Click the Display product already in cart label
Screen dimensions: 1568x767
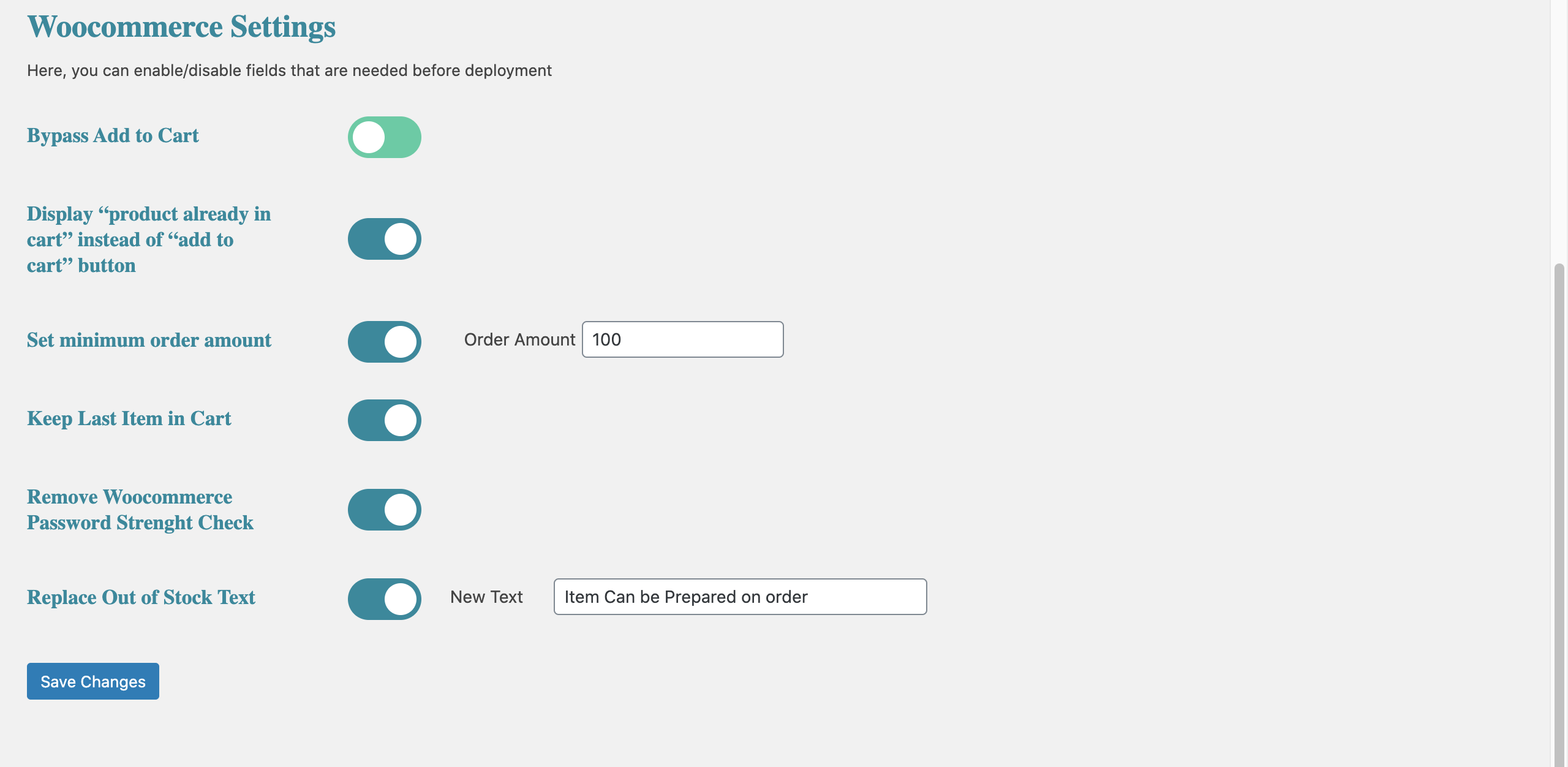pos(149,240)
